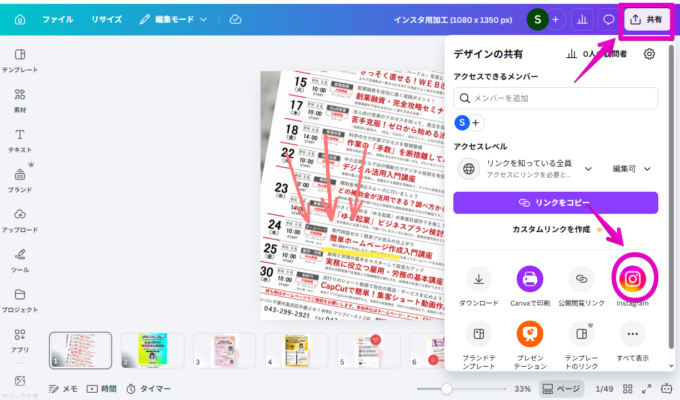Click the リンクをコピー button
This screenshot has width=680, height=400.
tap(556, 203)
